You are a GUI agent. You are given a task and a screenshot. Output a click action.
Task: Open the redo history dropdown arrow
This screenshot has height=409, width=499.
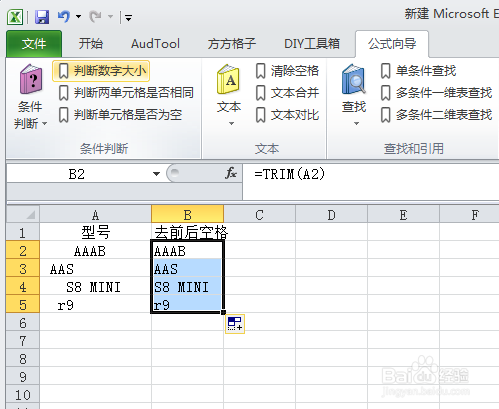[x=110, y=16]
